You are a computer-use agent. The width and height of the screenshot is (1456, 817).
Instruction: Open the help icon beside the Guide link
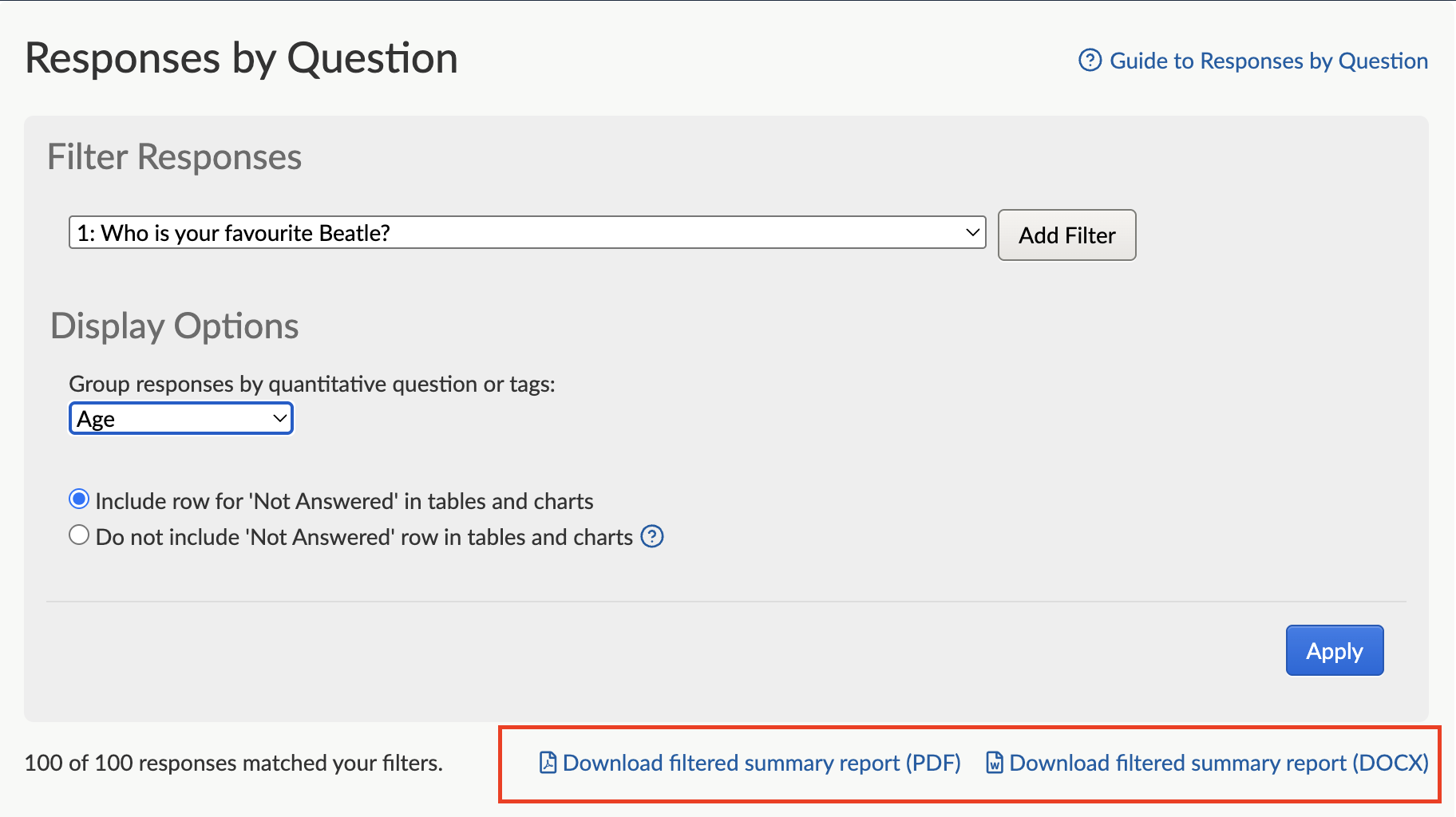pos(1090,61)
